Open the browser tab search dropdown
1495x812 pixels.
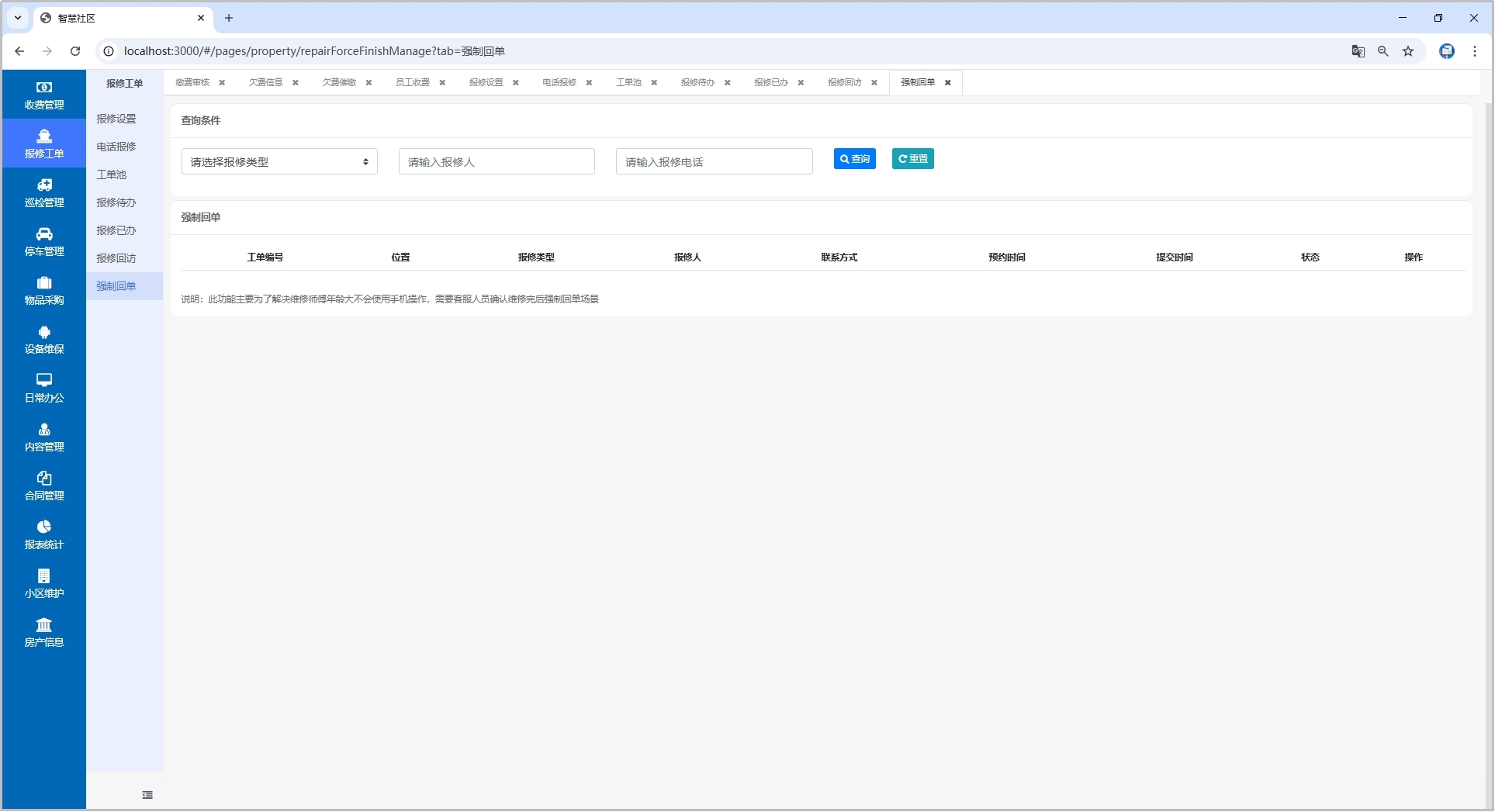[x=18, y=18]
